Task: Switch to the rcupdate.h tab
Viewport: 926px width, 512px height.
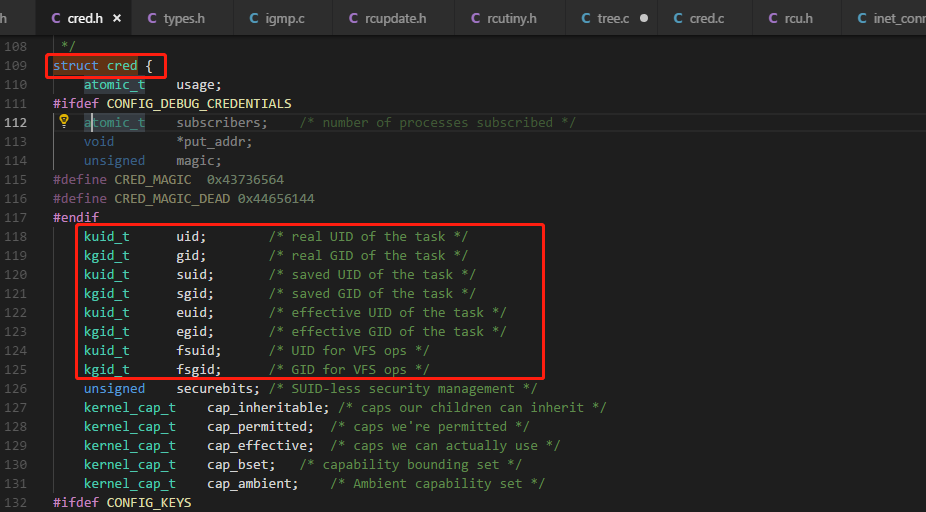Action: click(x=396, y=18)
